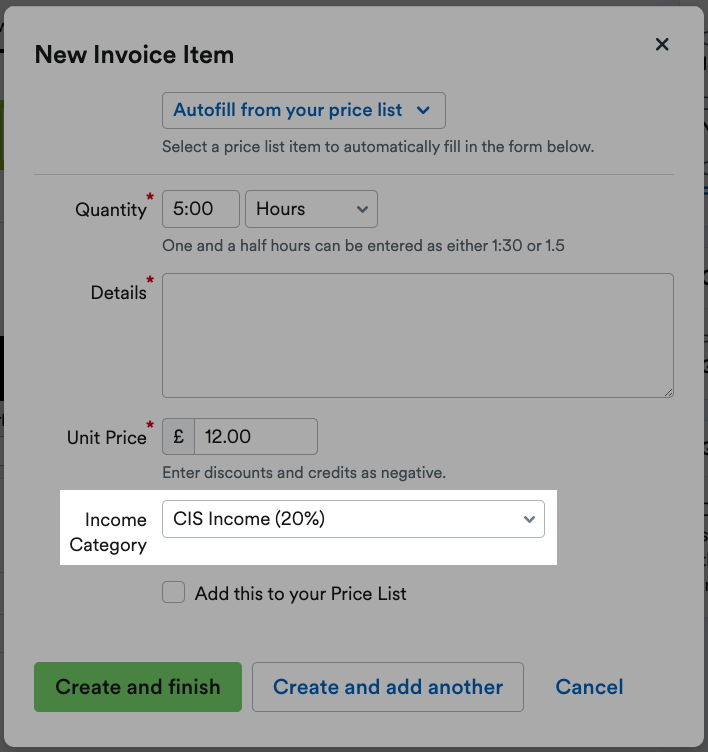Viewport: 708px width, 752px height.
Task: Open the Income Category dropdown
Action: [353, 519]
